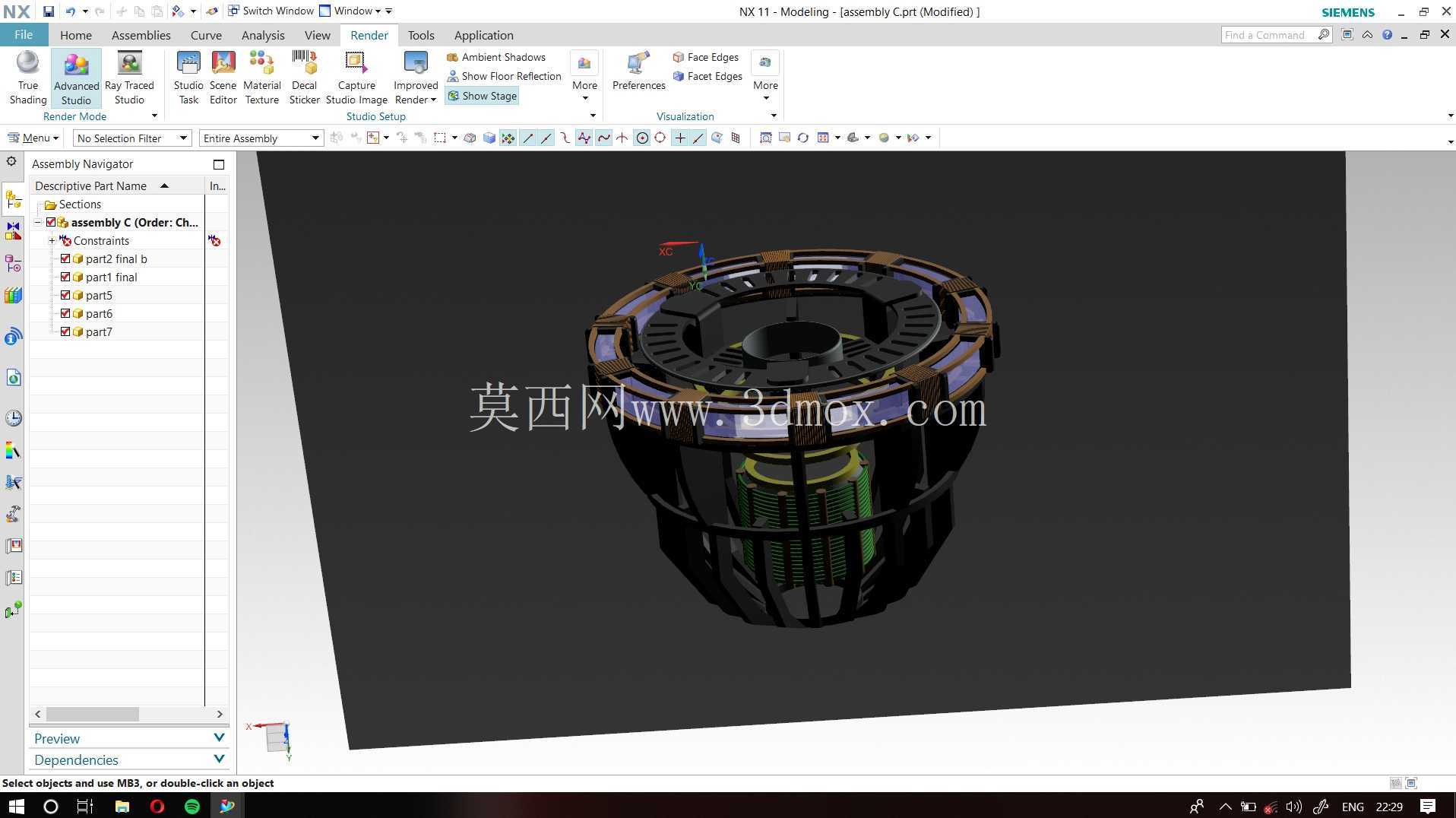
Task: Click the navigator horizontal scrollbar thumb
Action: click(93, 715)
